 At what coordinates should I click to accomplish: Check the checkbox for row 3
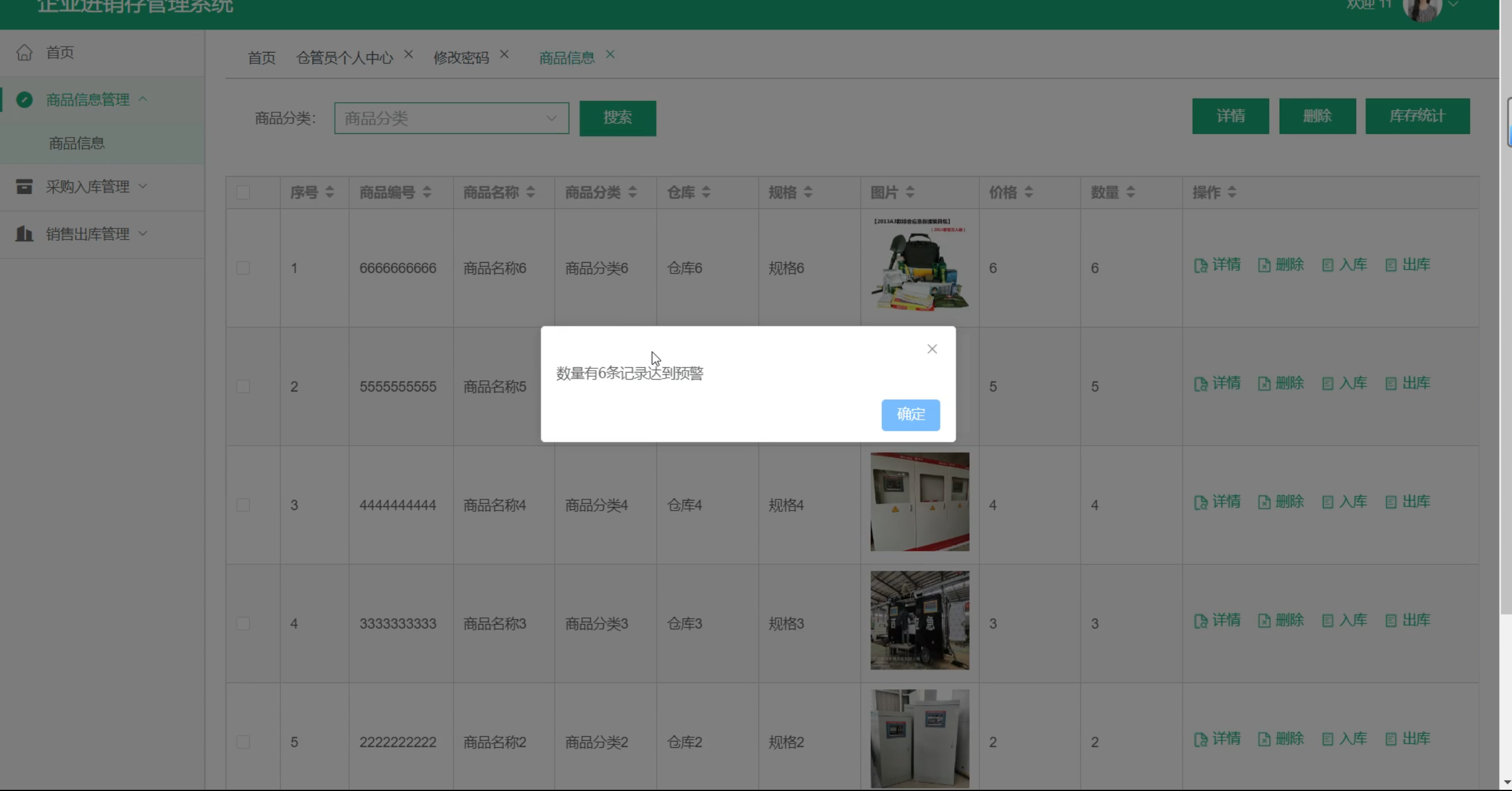[x=243, y=505]
